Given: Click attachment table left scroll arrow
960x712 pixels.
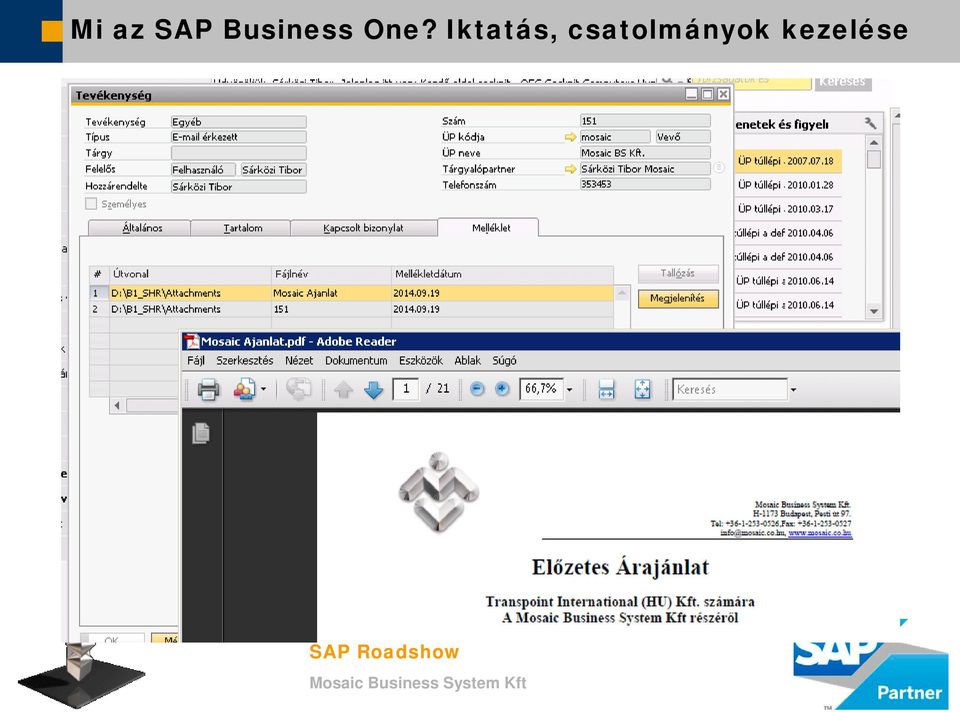Looking at the screenshot, I should (117, 405).
